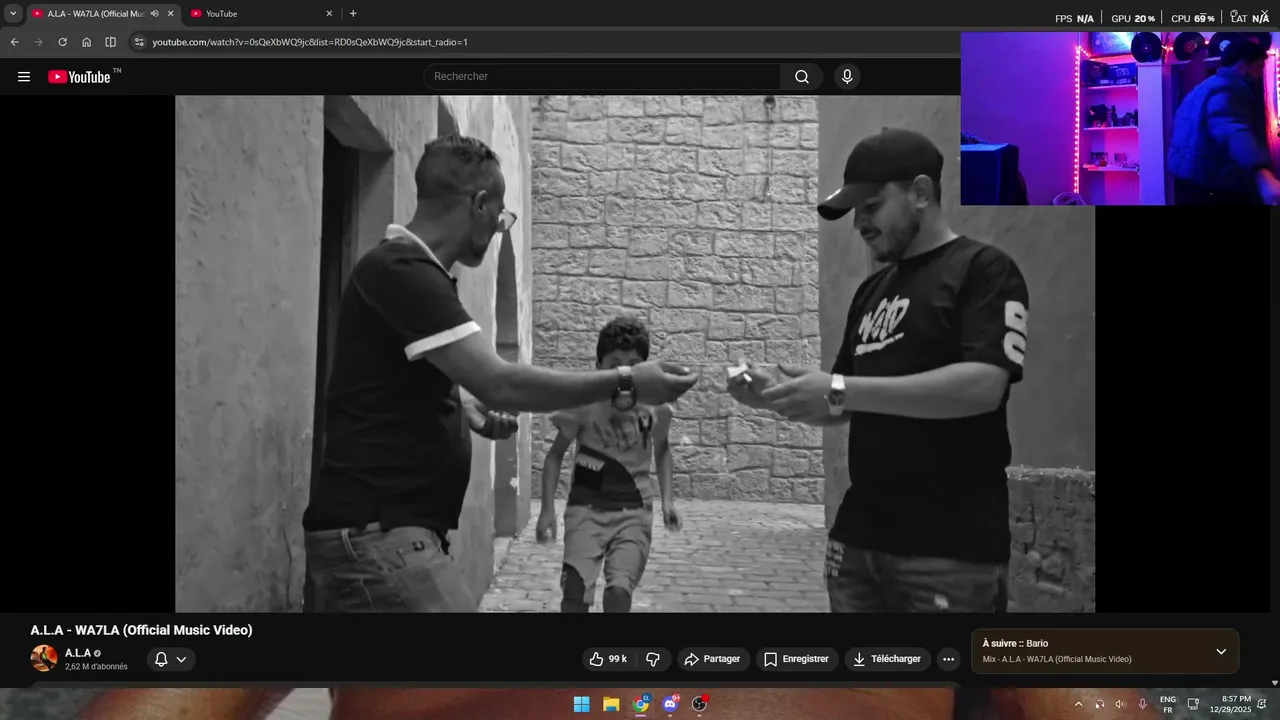Like the video with thumbs-up 99 k

pyautogui.click(x=608, y=659)
